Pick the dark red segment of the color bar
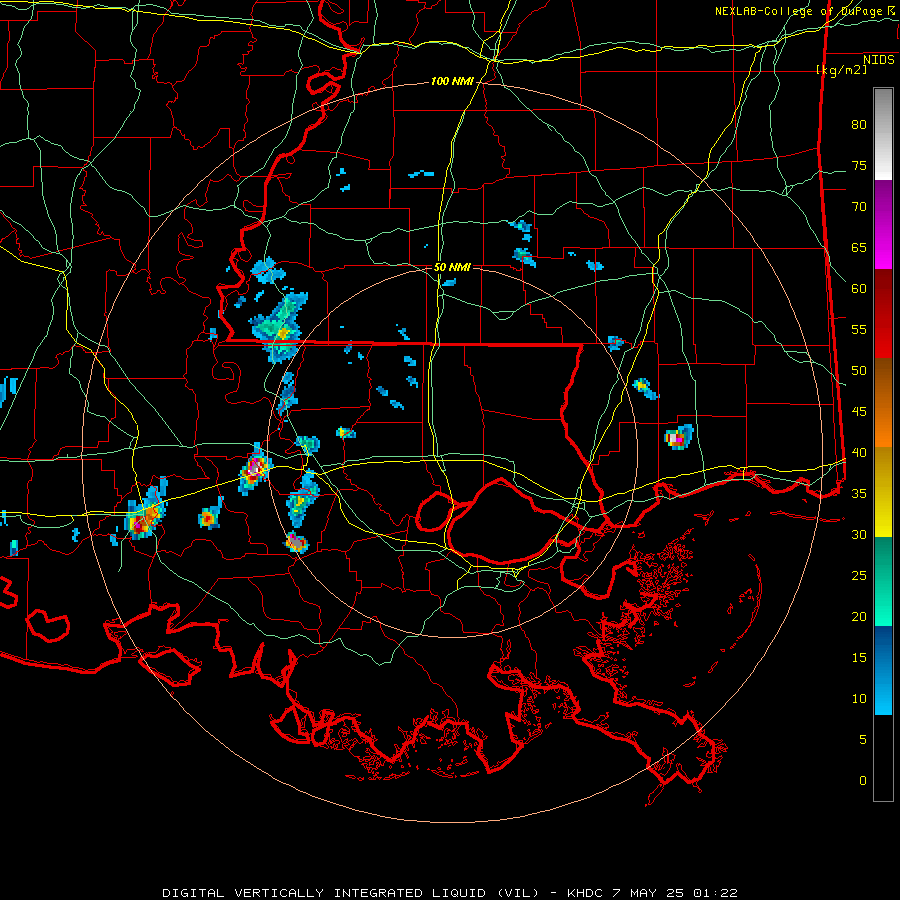Image resolution: width=900 pixels, height=900 pixels. pos(883,313)
